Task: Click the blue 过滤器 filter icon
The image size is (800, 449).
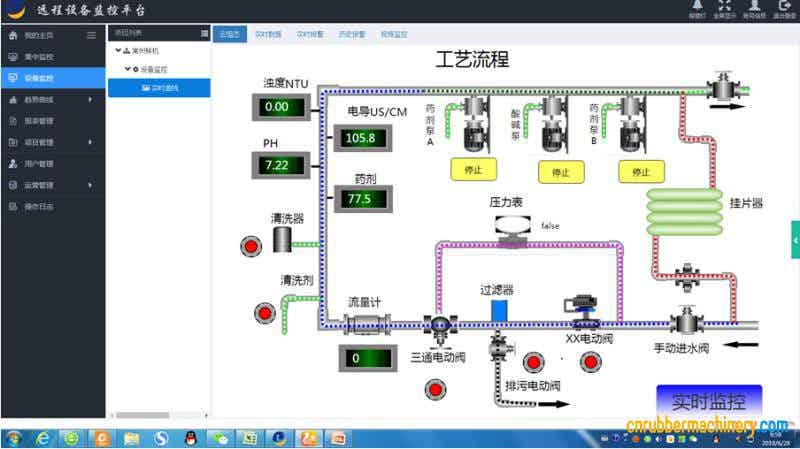Action: pos(498,310)
